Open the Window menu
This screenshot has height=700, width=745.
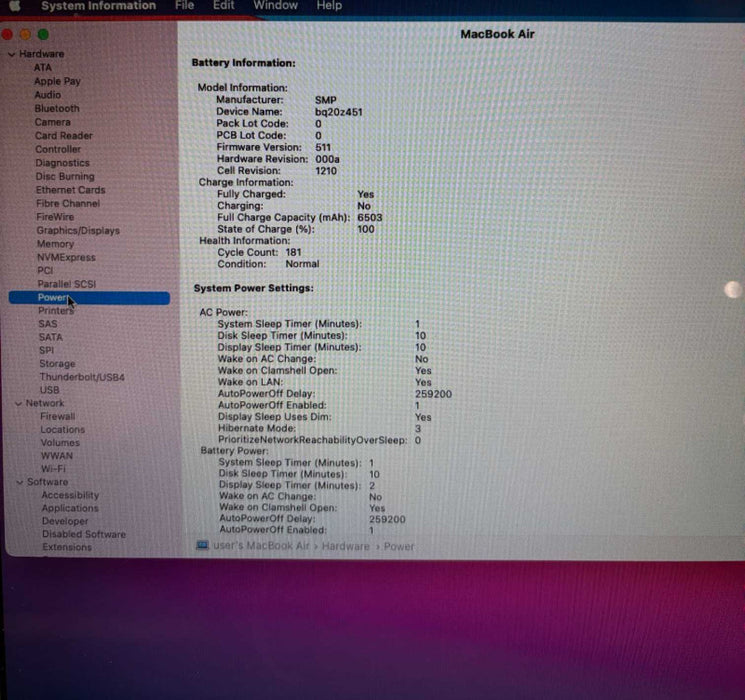[276, 5]
